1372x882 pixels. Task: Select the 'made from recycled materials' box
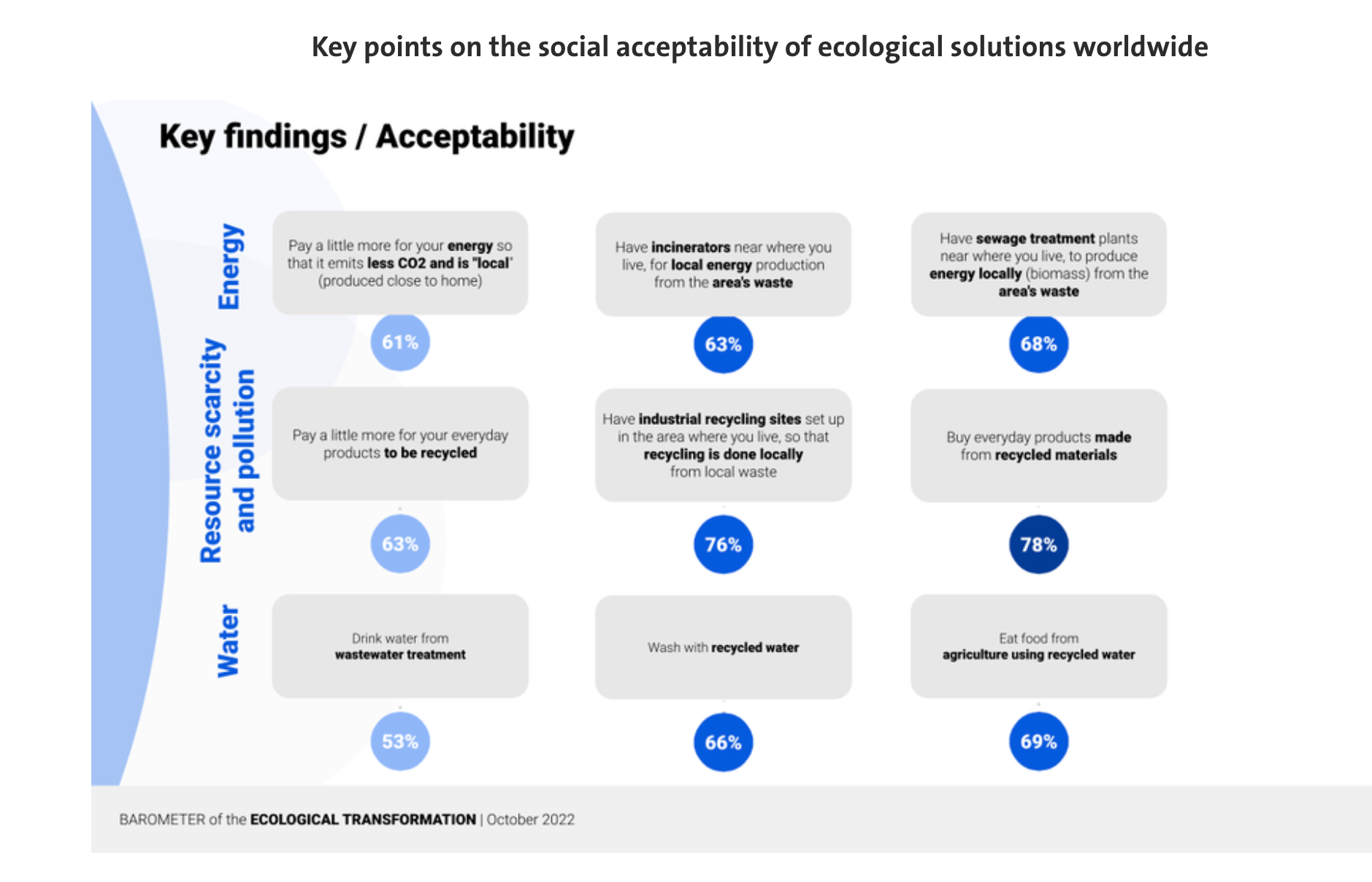[1038, 445]
